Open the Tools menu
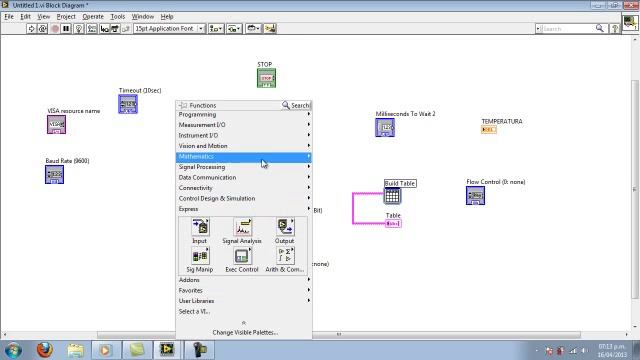 coord(118,17)
